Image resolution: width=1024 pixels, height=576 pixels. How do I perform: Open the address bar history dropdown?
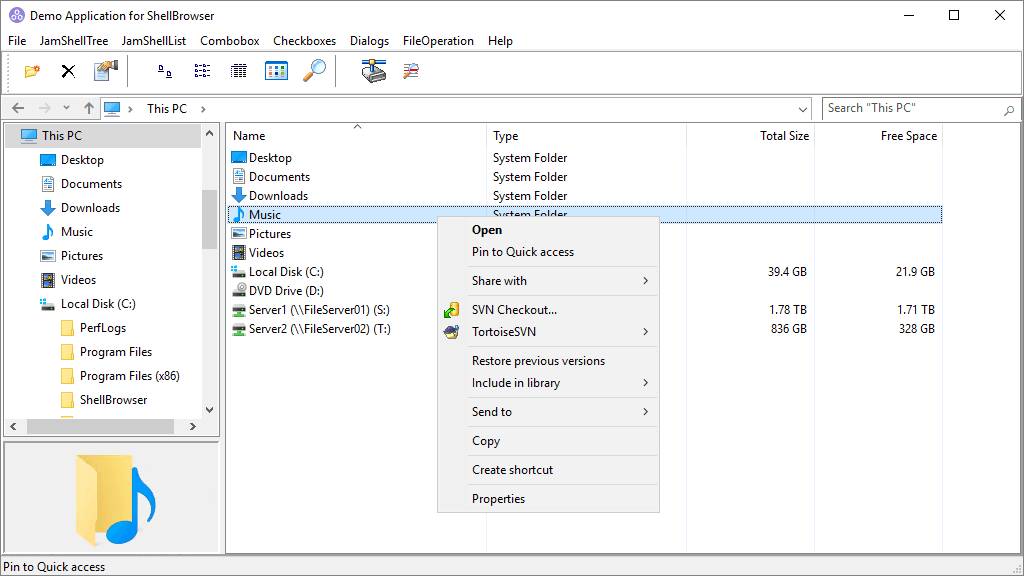coord(804,109)
